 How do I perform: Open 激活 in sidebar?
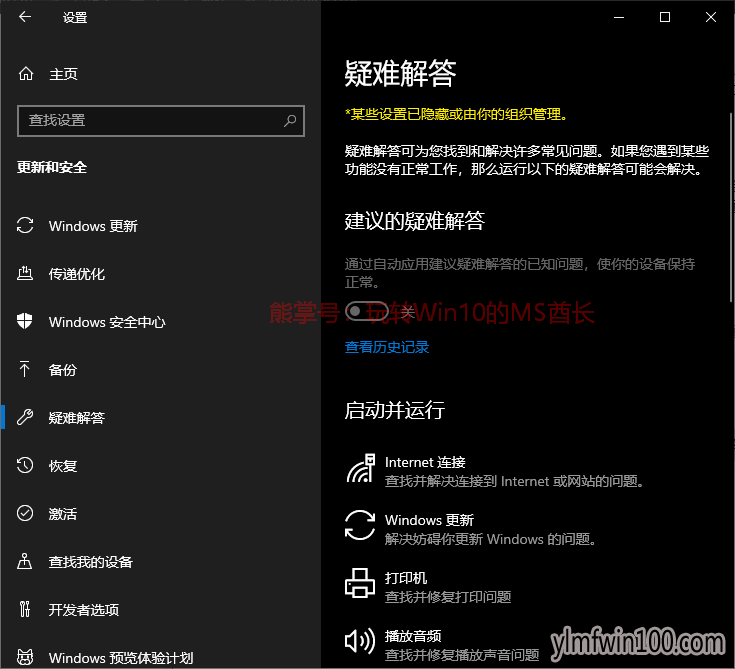(x=63, y=514)
